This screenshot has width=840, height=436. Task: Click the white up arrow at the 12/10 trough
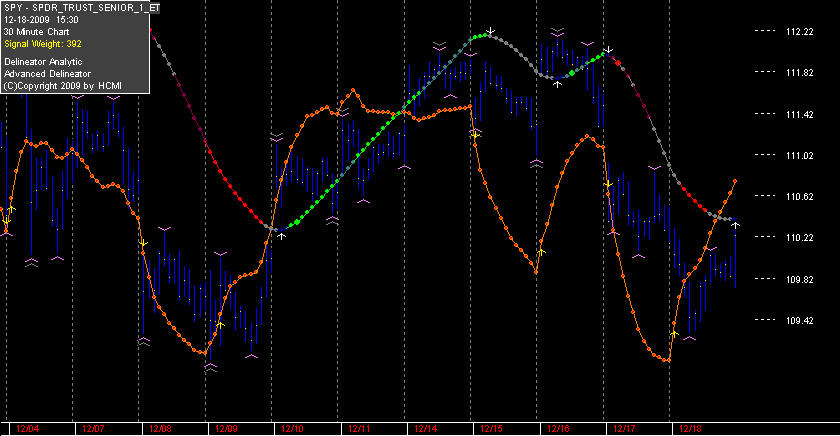coord(281,235)
